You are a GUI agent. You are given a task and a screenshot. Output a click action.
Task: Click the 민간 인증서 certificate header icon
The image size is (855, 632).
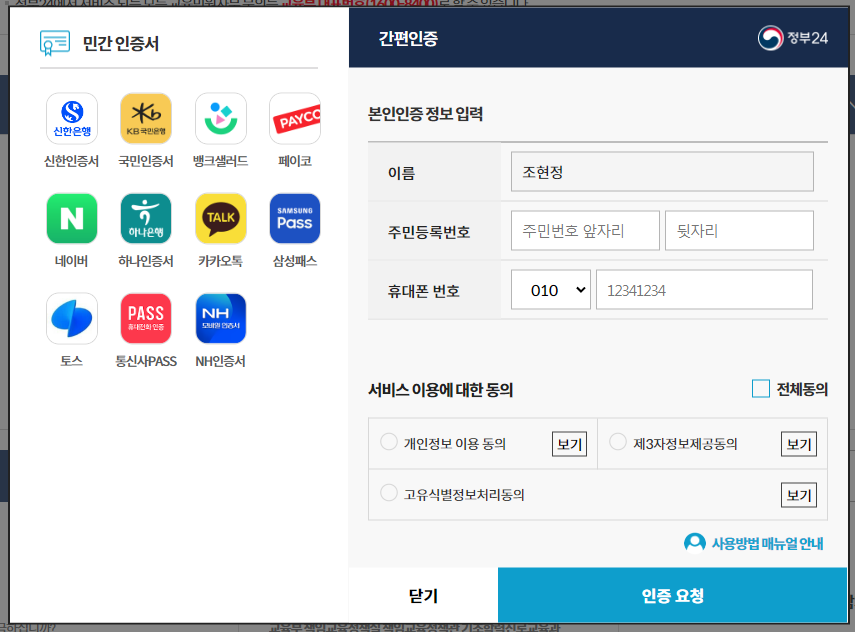tap(55, 43)
